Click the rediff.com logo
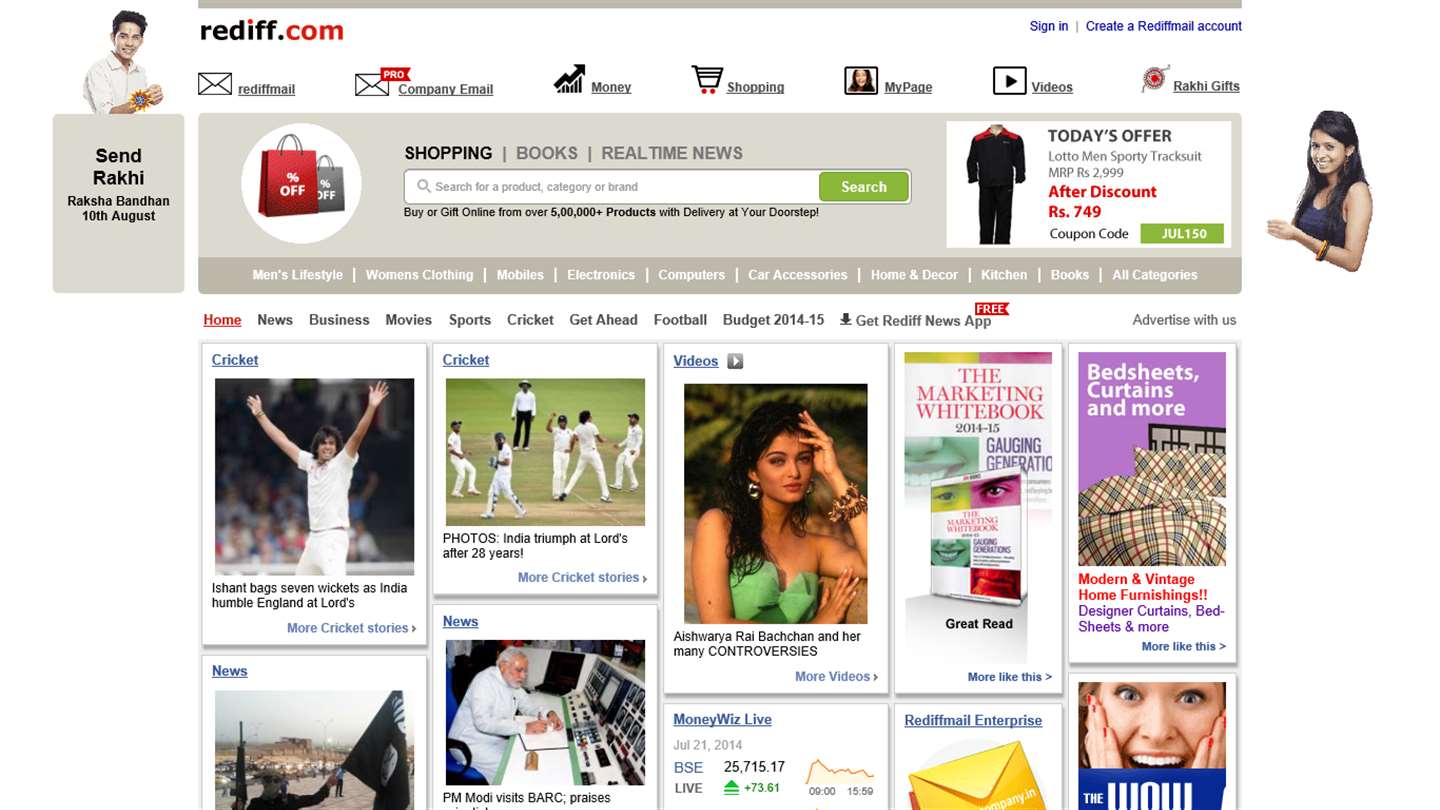This screenshot has width=1440, height=810. [272, 31]
